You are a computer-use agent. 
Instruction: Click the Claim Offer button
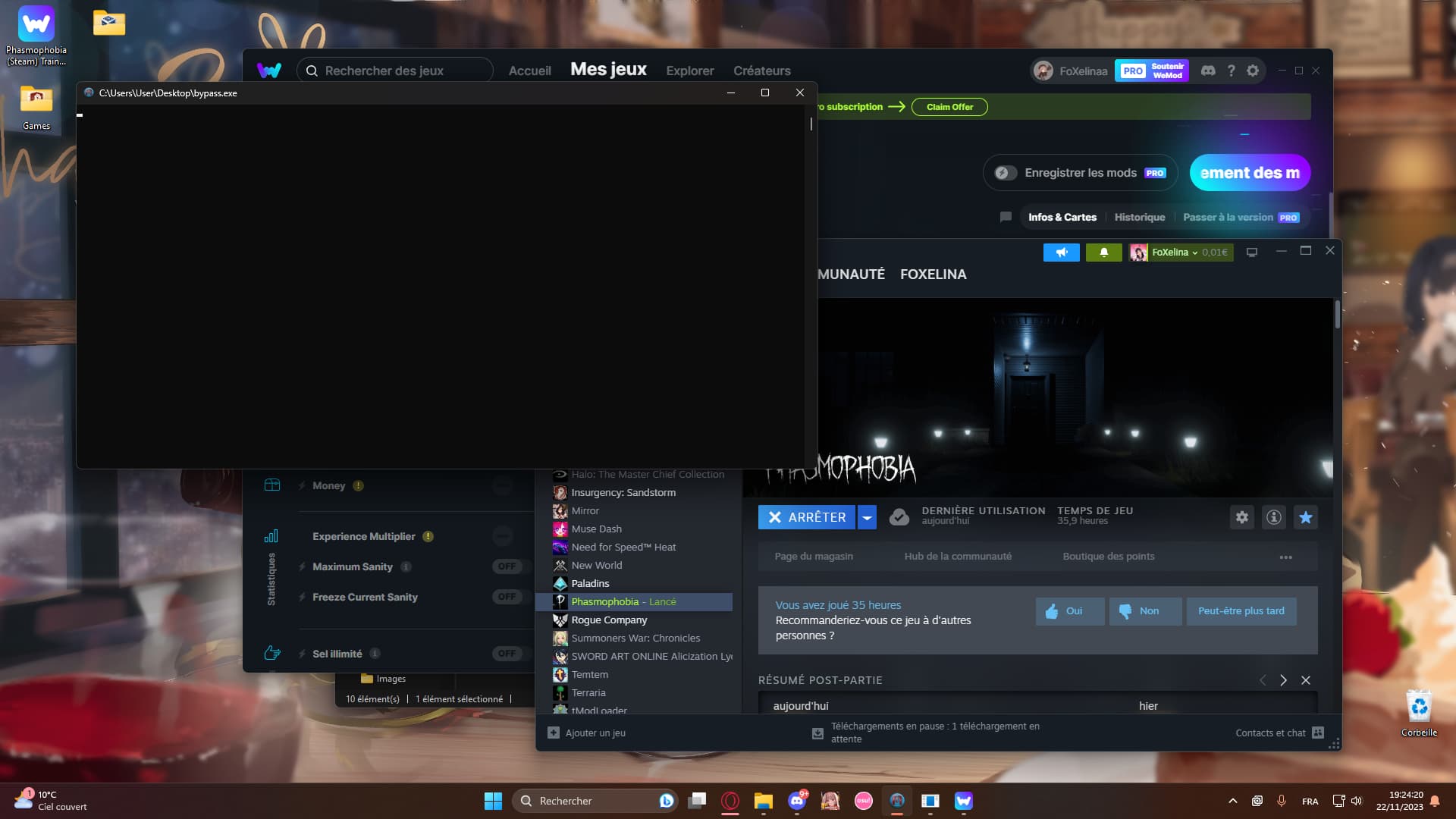pos(949,107)
